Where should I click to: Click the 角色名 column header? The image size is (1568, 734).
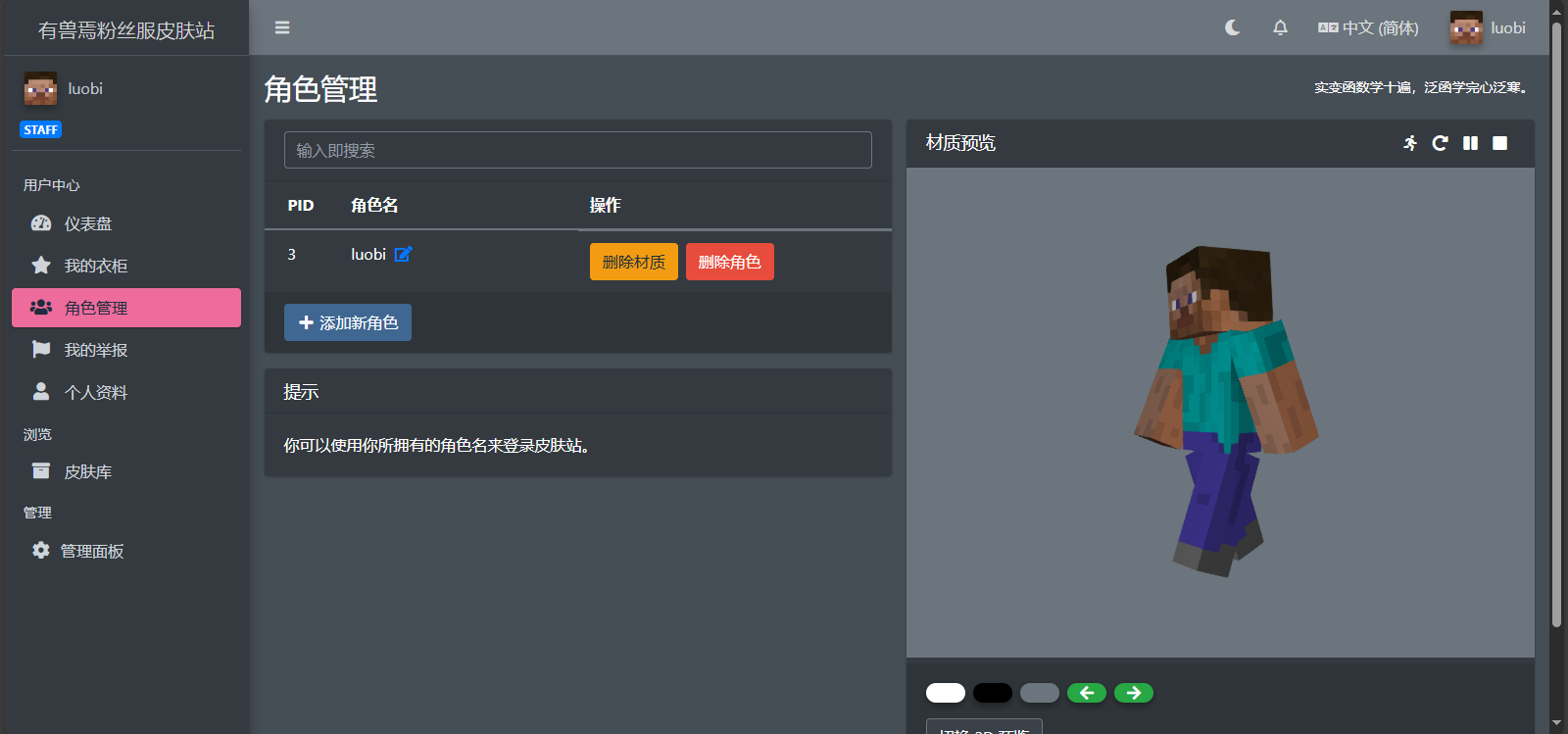(374, 205)
